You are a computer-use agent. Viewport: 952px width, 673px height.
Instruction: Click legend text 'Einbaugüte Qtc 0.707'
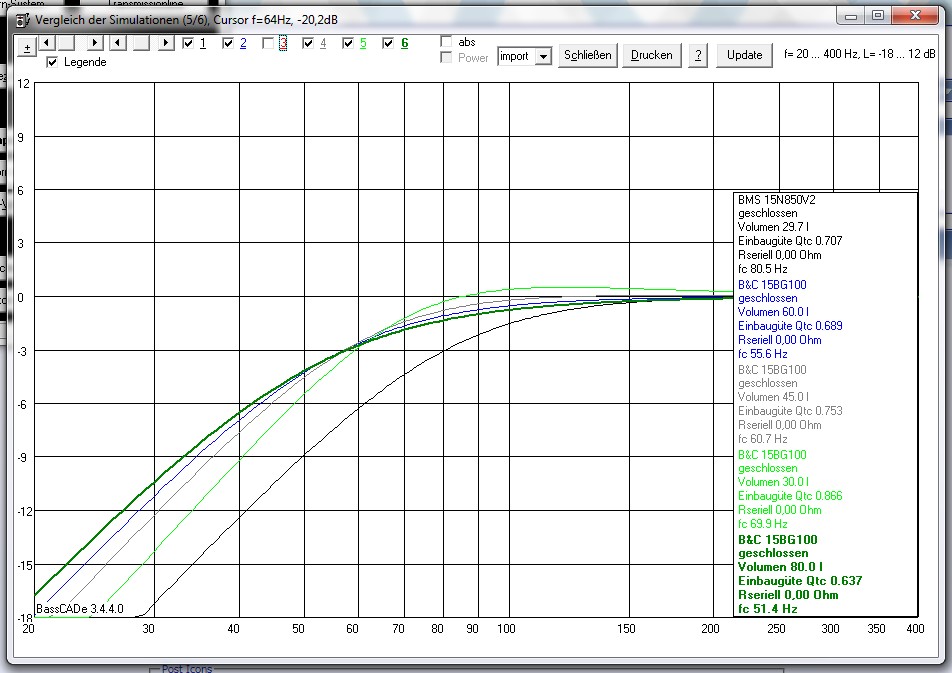click(790, 241)
